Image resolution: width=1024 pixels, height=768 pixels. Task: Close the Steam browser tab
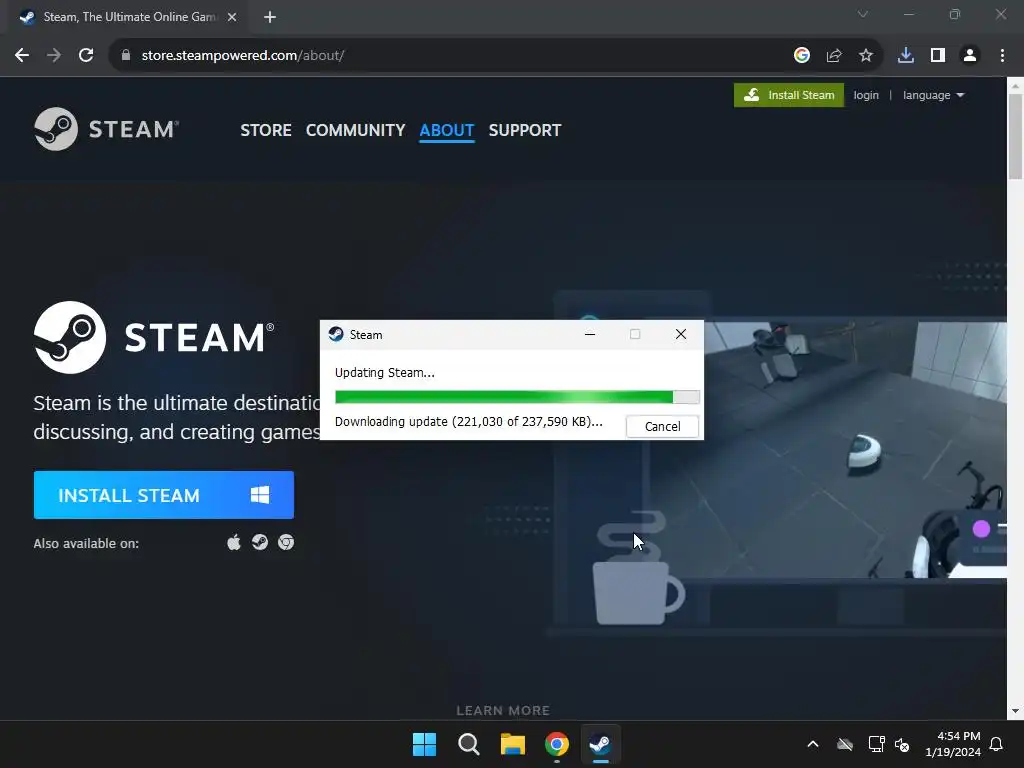pyautogui.click(x=232, y=17)
